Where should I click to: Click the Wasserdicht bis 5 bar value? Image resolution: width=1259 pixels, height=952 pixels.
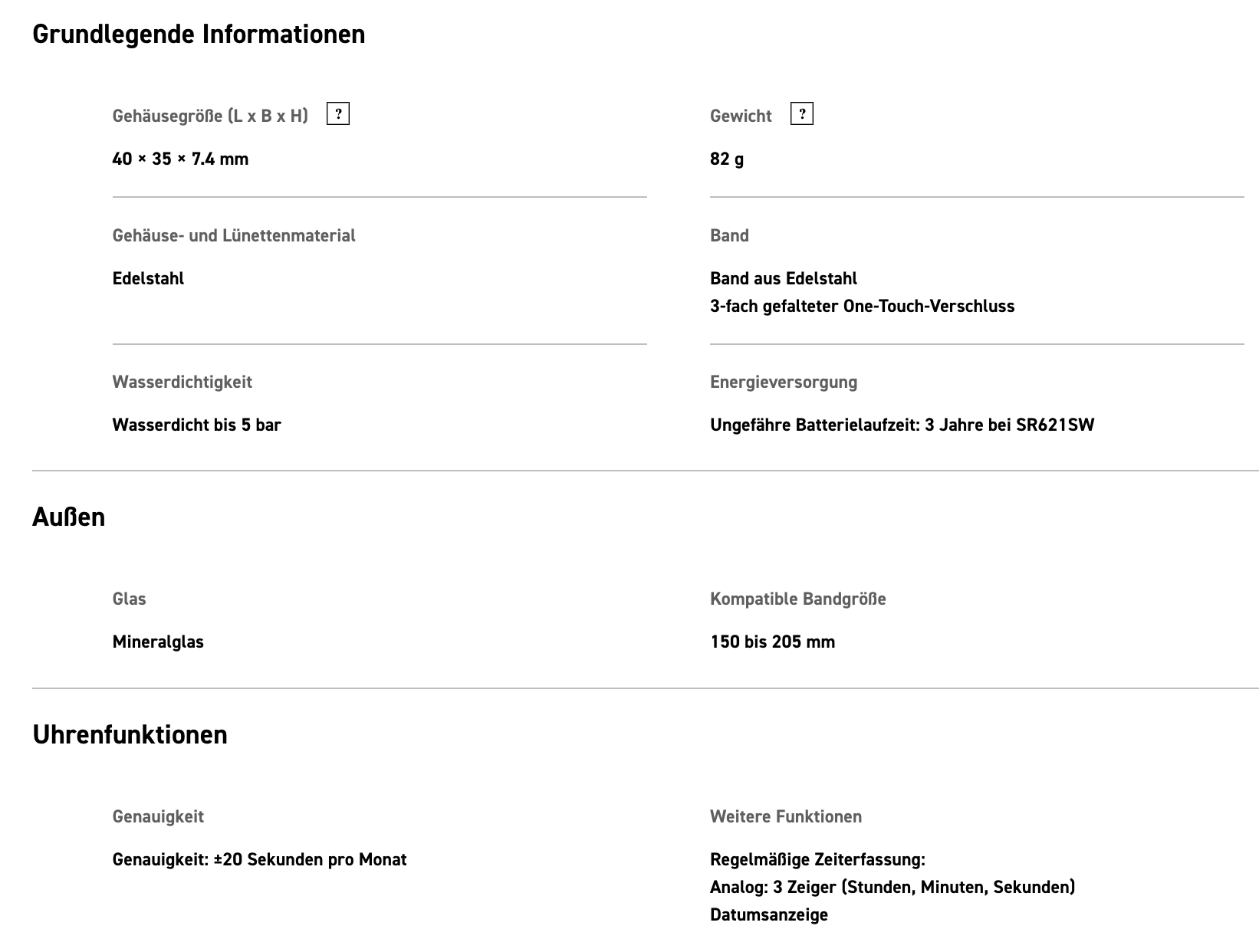[196, 425]
